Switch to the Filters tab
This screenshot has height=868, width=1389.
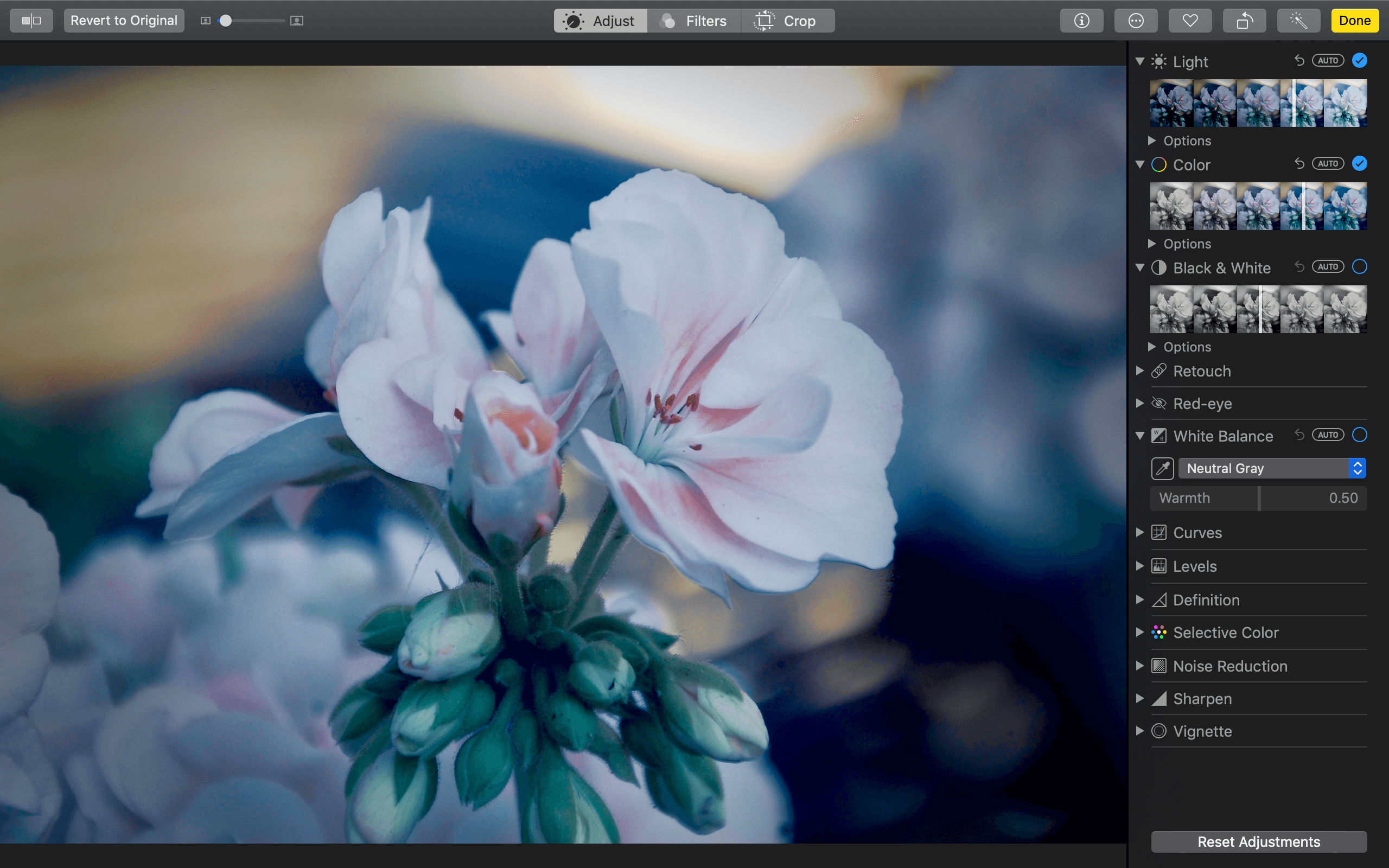click(695, 20)
